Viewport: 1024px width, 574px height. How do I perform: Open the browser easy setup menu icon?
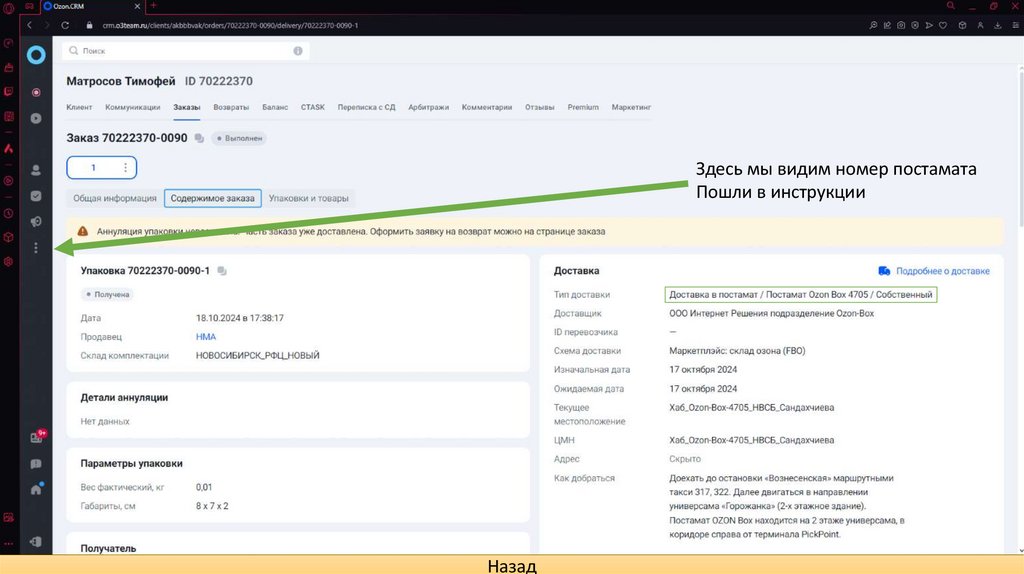point(1016,25)
